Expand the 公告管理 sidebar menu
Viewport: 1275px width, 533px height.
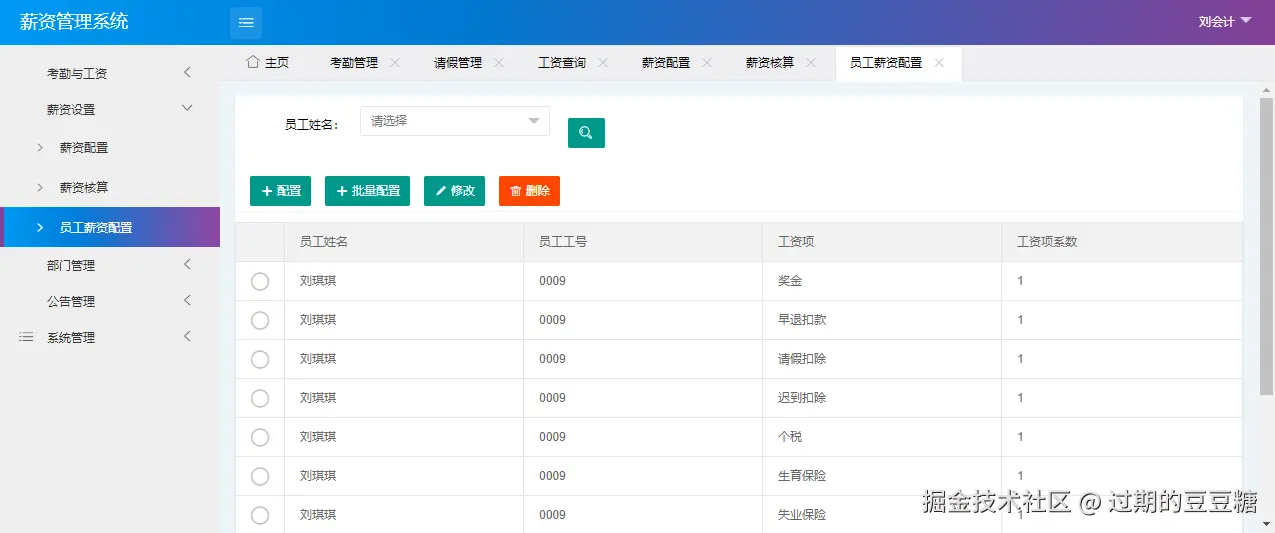point(110,301)
